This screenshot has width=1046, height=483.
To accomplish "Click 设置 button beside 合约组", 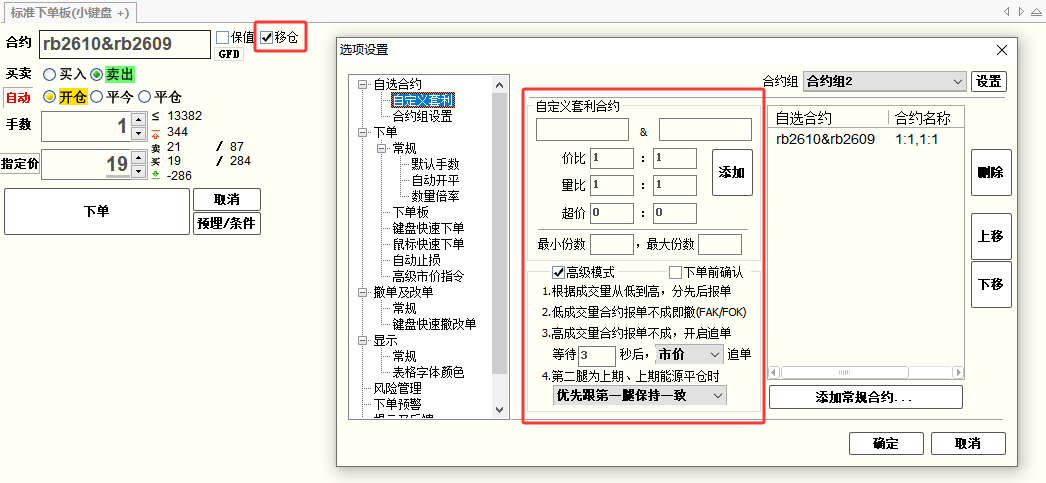I will click(989, 82).
